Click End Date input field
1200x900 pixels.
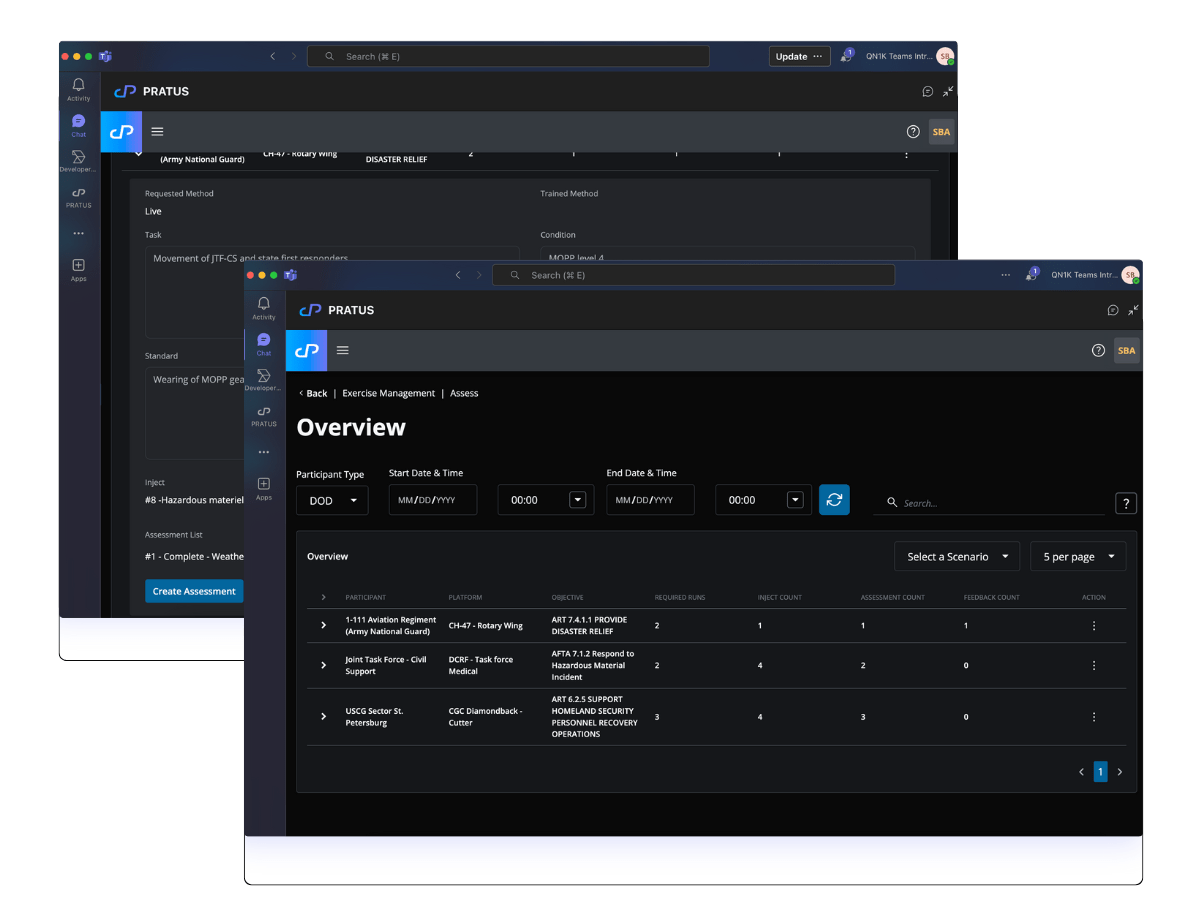(650, 500)
